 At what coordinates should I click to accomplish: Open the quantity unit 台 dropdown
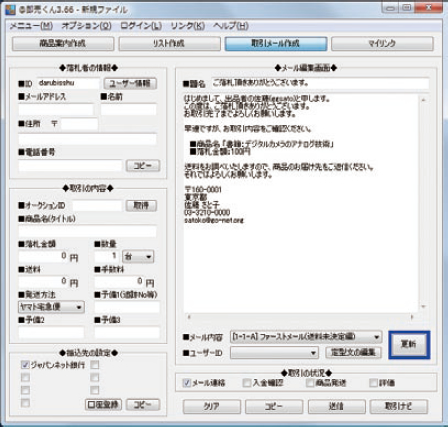tap(138, 257)
